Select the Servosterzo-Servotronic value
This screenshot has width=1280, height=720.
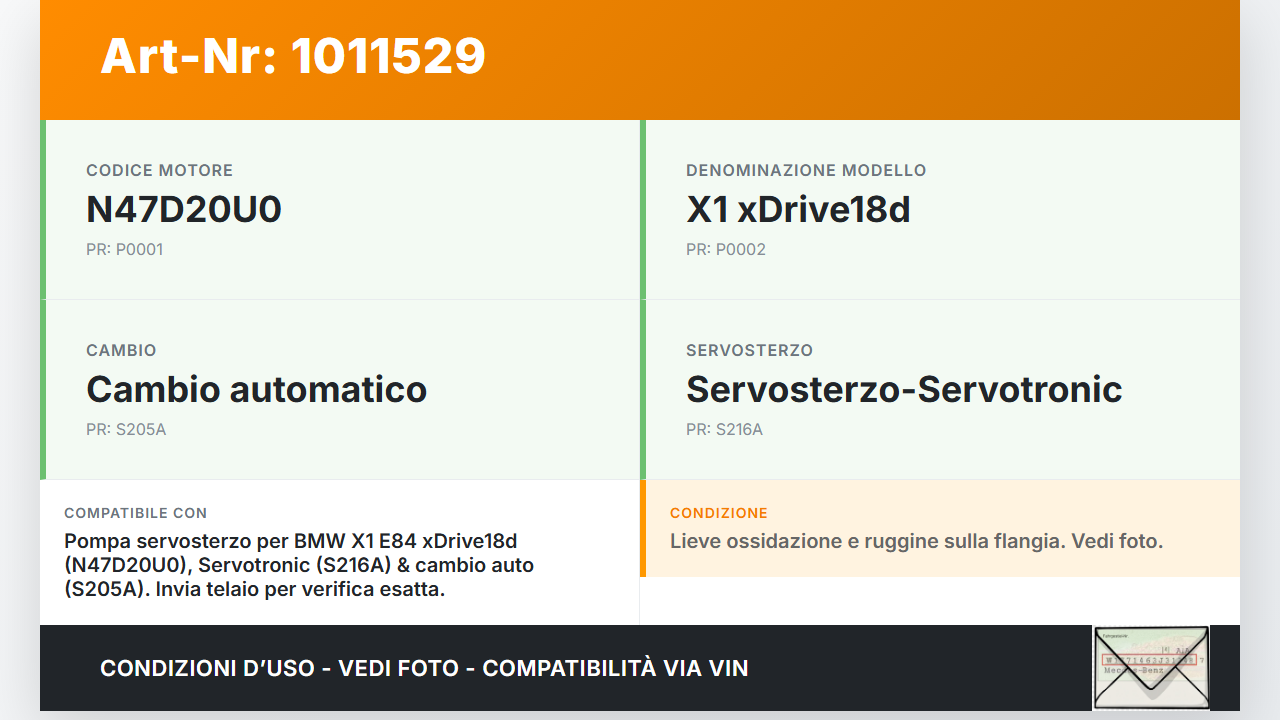(x=904, y=389)
